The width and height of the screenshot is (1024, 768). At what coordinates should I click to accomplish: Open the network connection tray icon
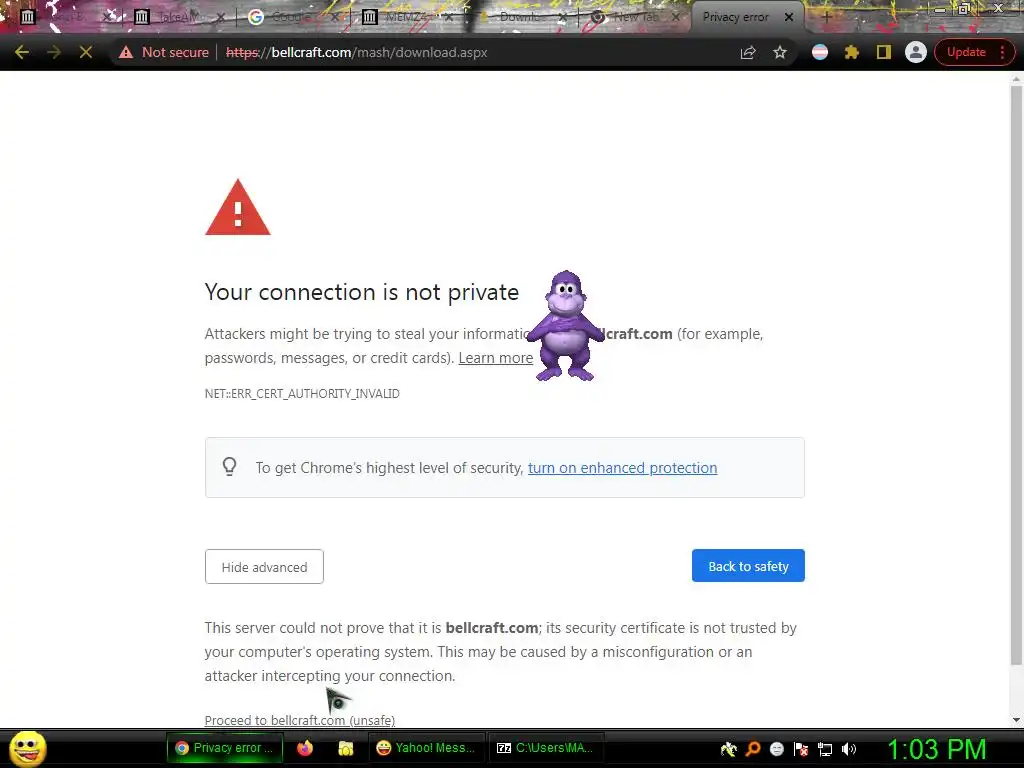coord(825,749)
